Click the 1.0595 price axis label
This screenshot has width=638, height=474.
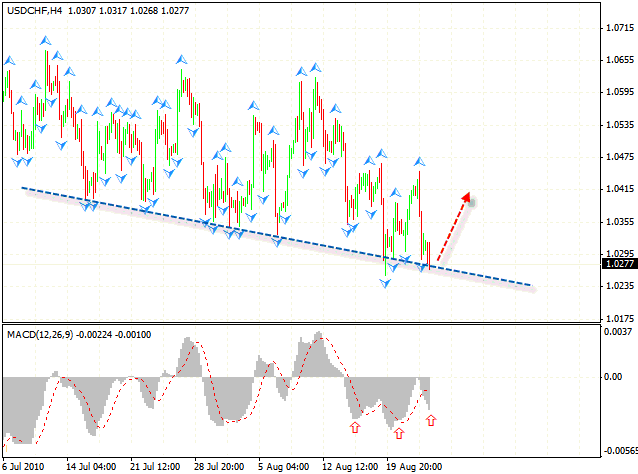620,92
